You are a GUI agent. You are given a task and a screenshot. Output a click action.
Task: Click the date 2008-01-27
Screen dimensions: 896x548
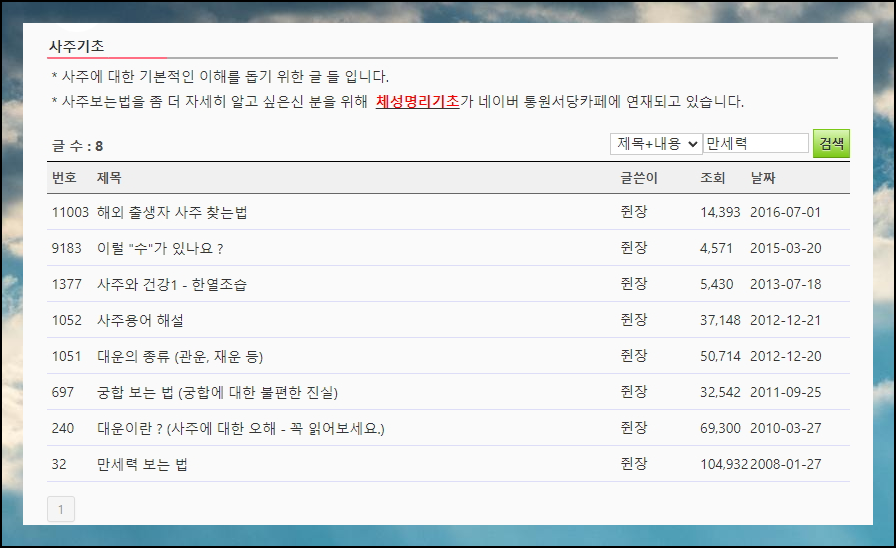click(x=786, y=465)
